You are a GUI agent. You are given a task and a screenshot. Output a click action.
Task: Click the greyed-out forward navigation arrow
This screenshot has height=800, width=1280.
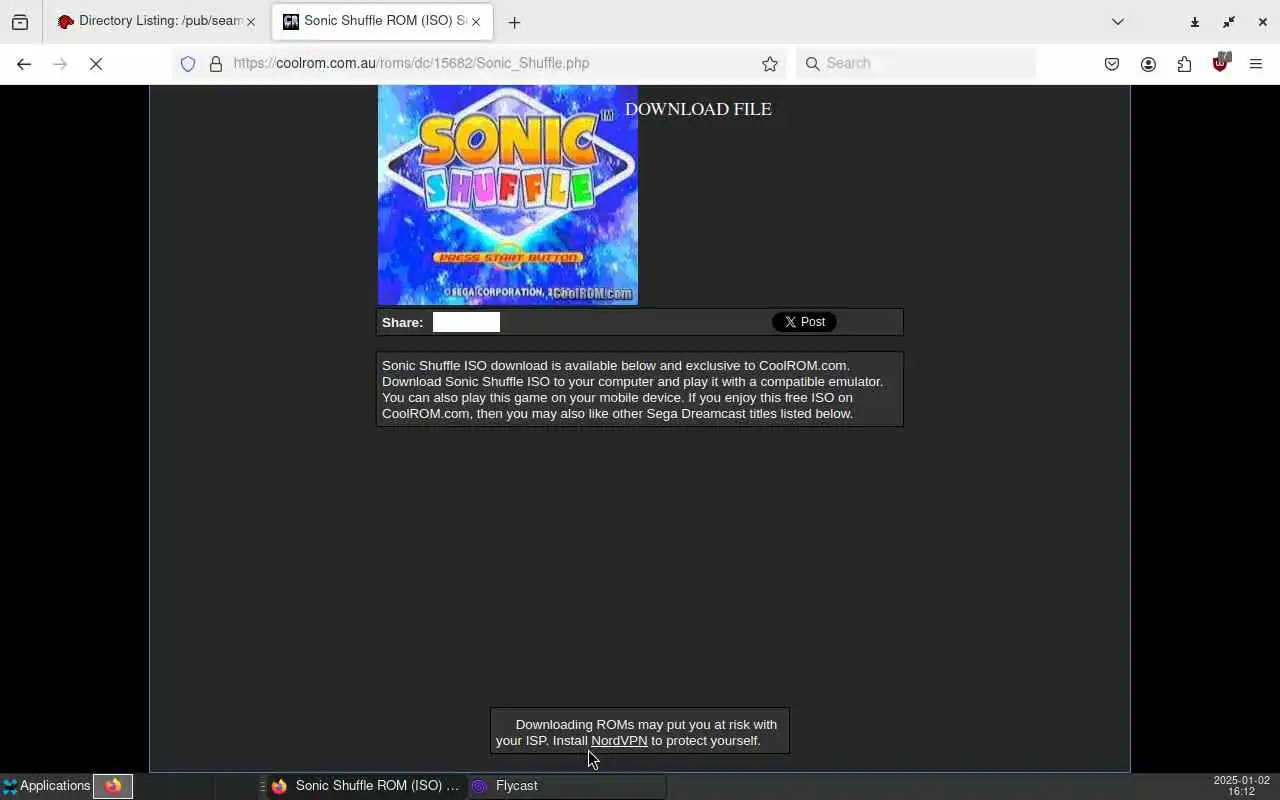coord(60,64)
